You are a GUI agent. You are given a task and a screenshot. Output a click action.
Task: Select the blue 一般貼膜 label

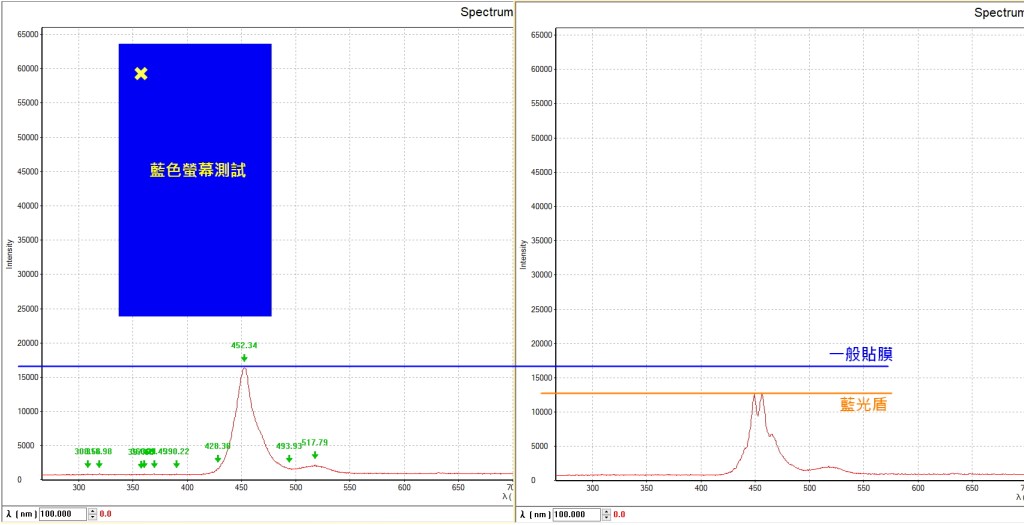pos(860,354)
